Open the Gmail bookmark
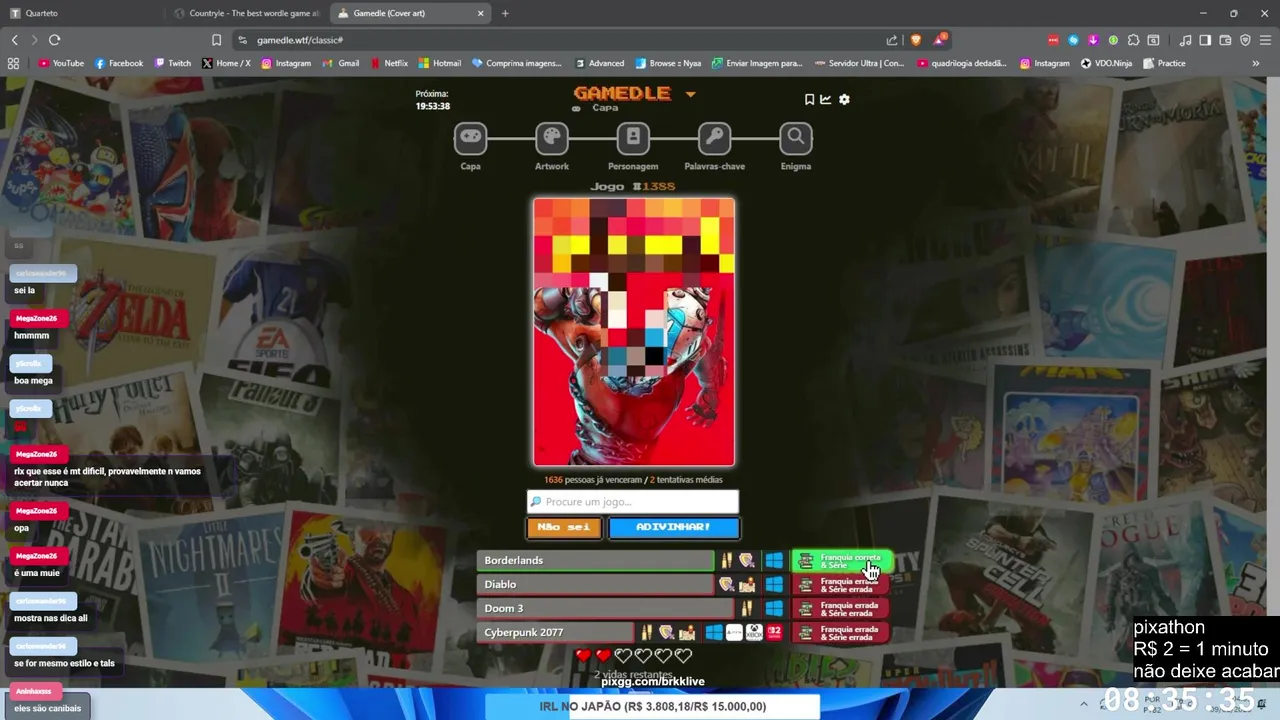The height and width of the screenshot is (720, 1280). pos(341,63)
